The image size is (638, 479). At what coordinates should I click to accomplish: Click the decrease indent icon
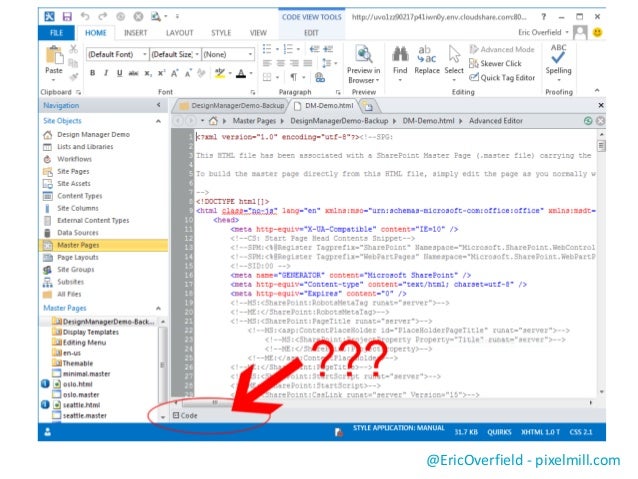(x=314, y=49)
